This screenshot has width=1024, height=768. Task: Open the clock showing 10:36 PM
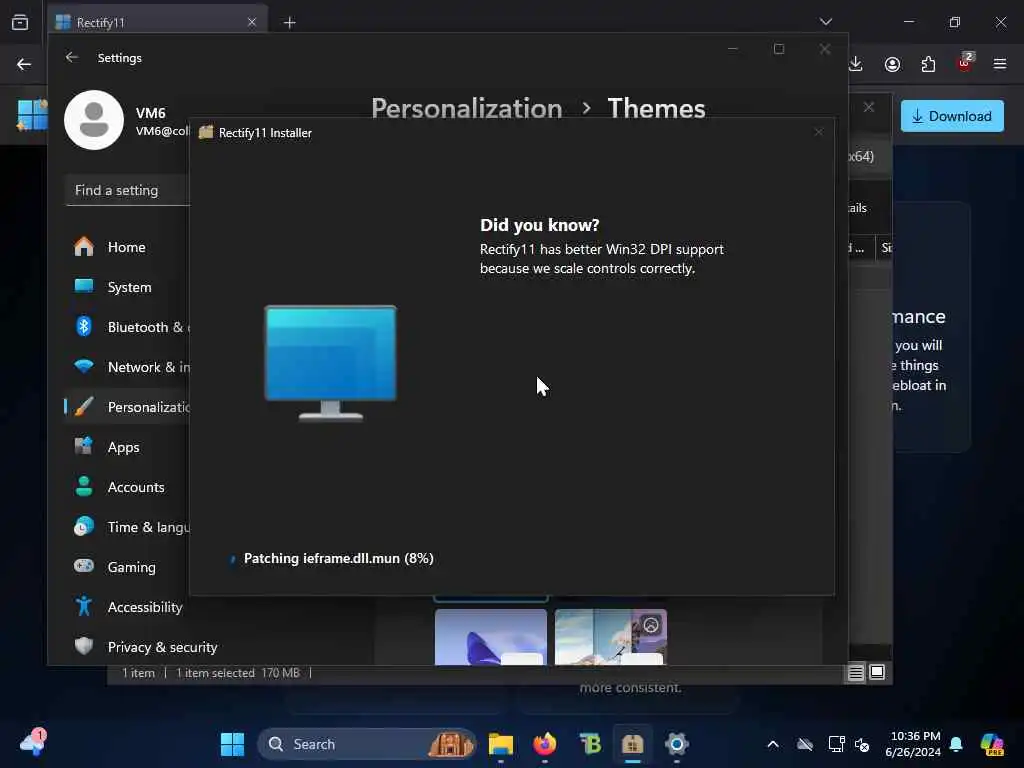(x=913, y=744)
